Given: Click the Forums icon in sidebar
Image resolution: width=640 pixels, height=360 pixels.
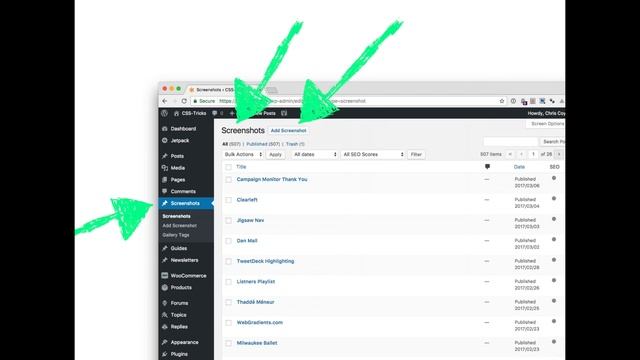Looking at the screenshot, I should pos(164,303).
